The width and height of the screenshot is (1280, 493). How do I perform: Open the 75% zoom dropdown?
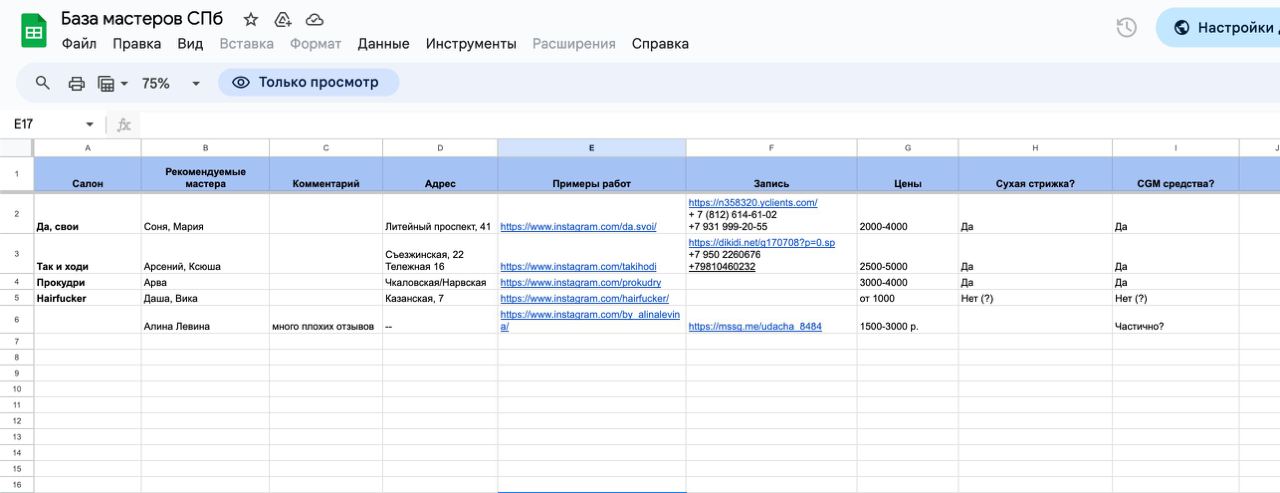point(171,83)
